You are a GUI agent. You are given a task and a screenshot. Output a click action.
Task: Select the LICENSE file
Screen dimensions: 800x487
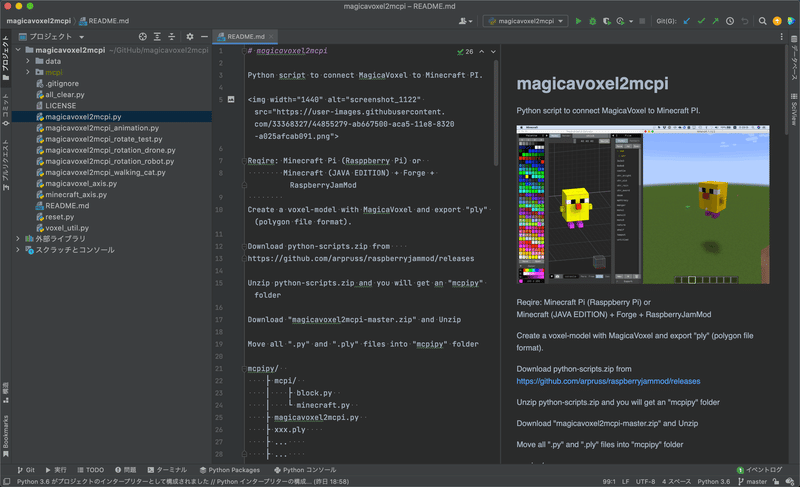coord(60,106)
